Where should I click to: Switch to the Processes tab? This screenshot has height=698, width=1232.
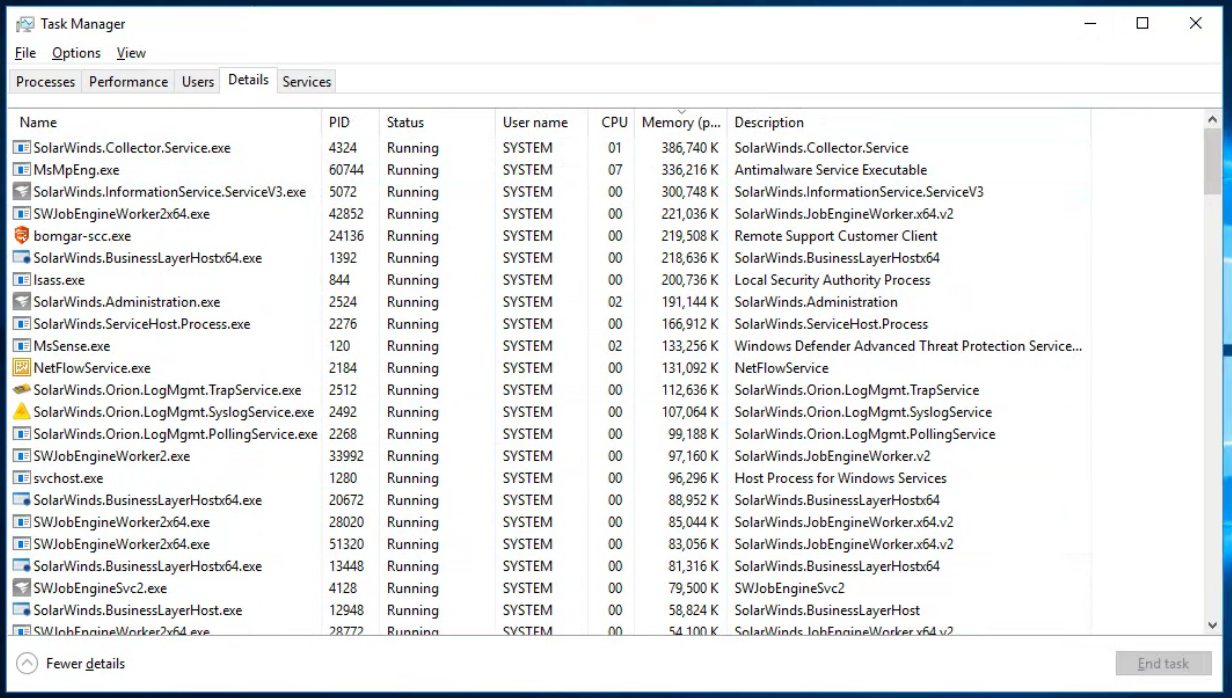46,82
